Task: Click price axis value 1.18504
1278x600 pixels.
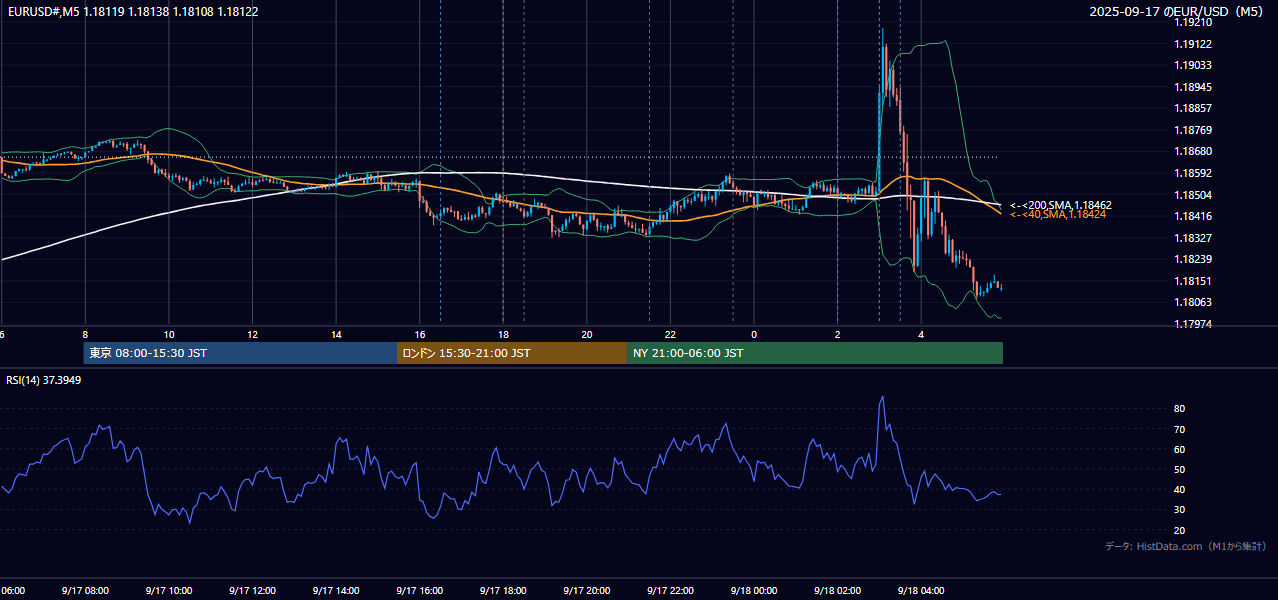Action: tap(1194, 195)
